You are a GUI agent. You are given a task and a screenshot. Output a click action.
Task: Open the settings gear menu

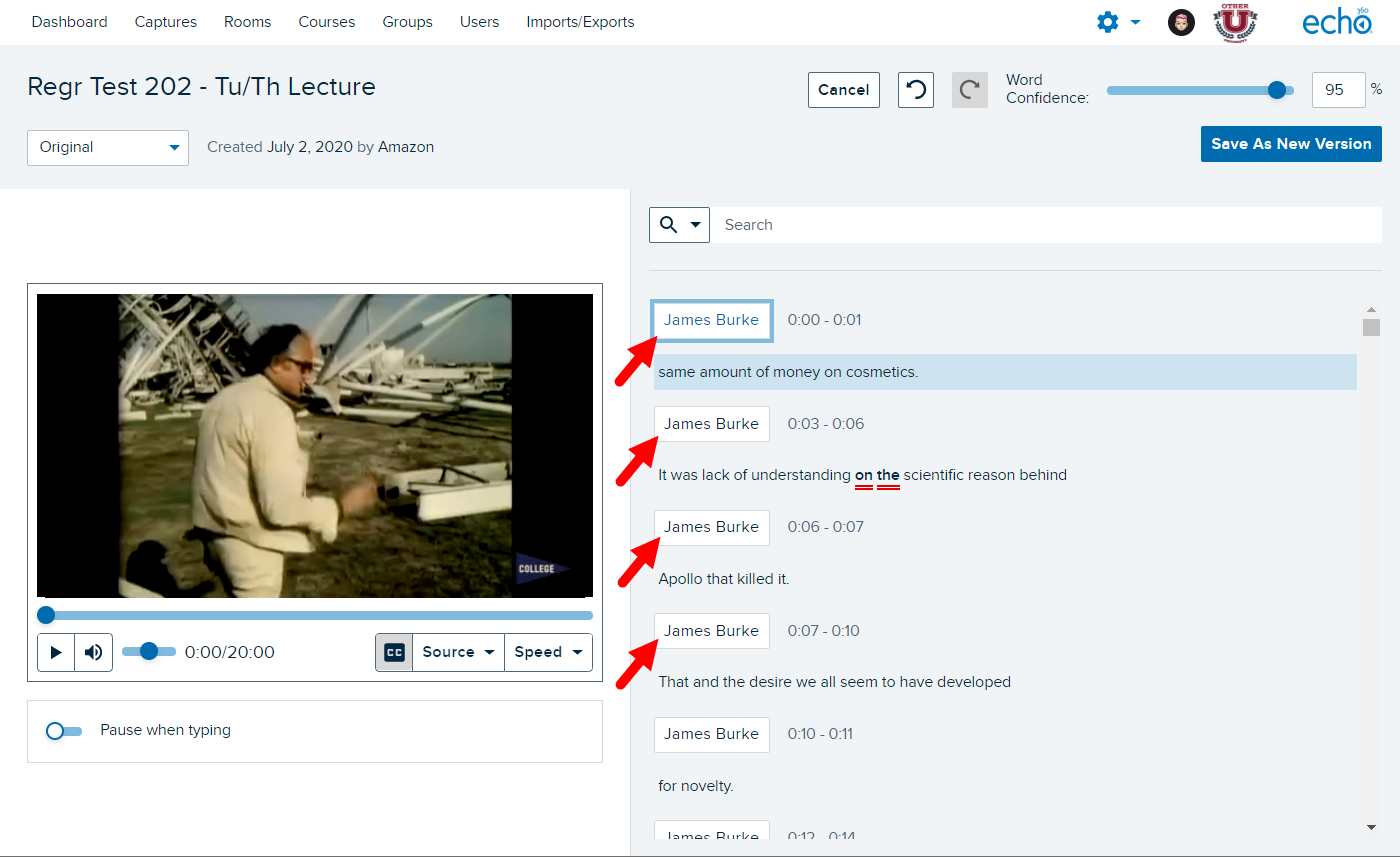coord(1118,22)
